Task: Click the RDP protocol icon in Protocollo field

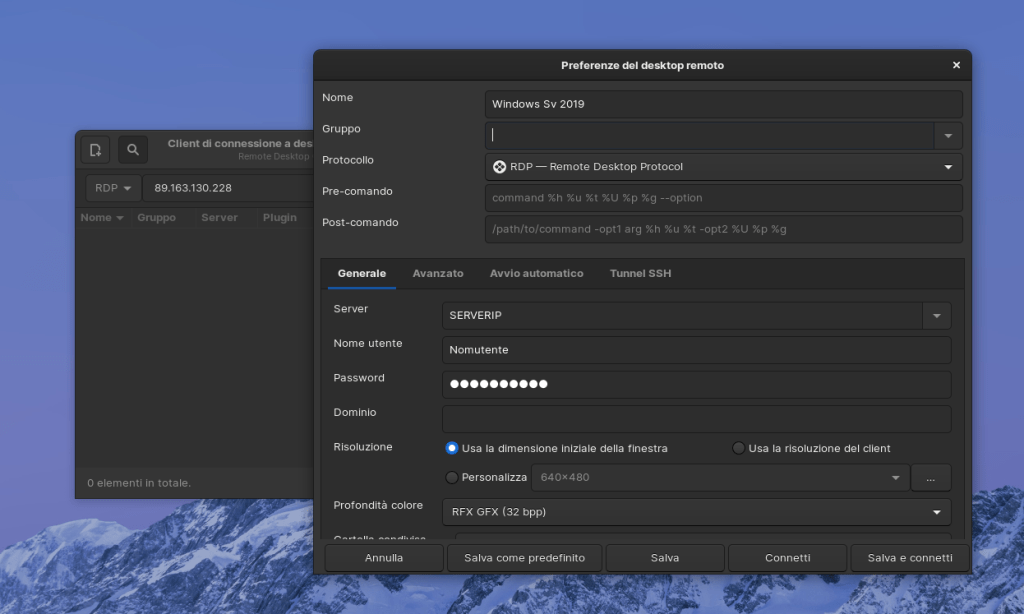Action: point(500,167)
